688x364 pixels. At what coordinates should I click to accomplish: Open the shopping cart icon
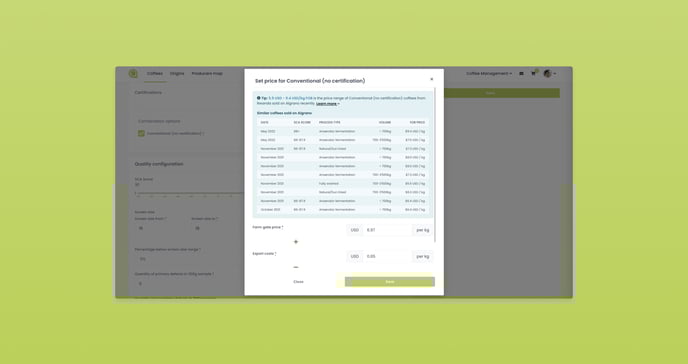click(533, 73)
